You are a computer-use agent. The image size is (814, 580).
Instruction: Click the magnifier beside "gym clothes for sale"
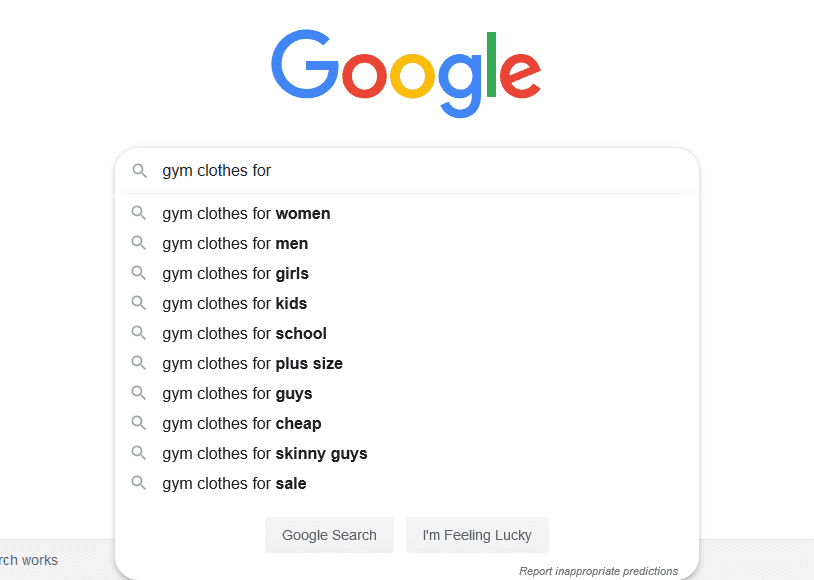point(139,483)
